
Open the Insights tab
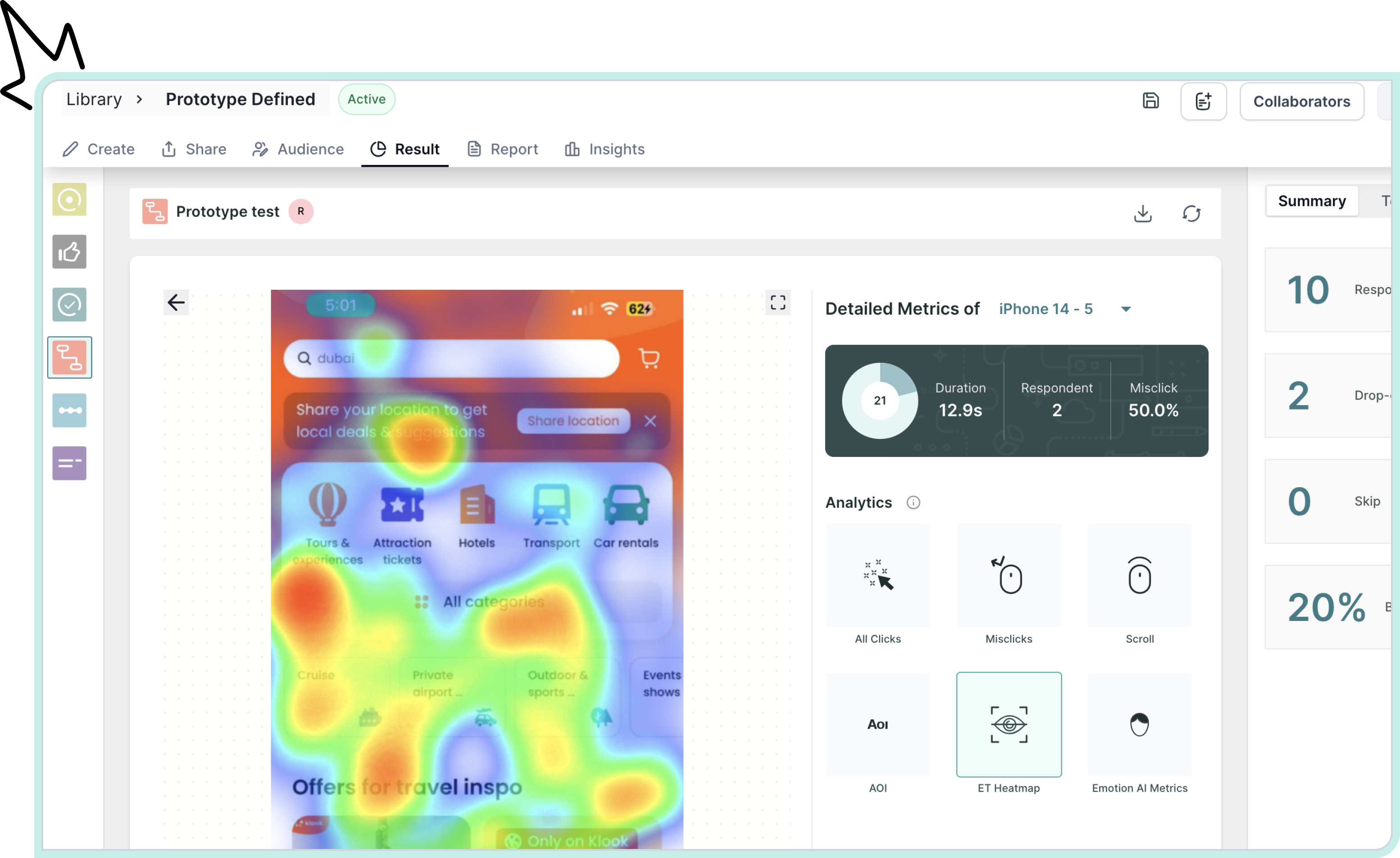(x=605, y=149)
